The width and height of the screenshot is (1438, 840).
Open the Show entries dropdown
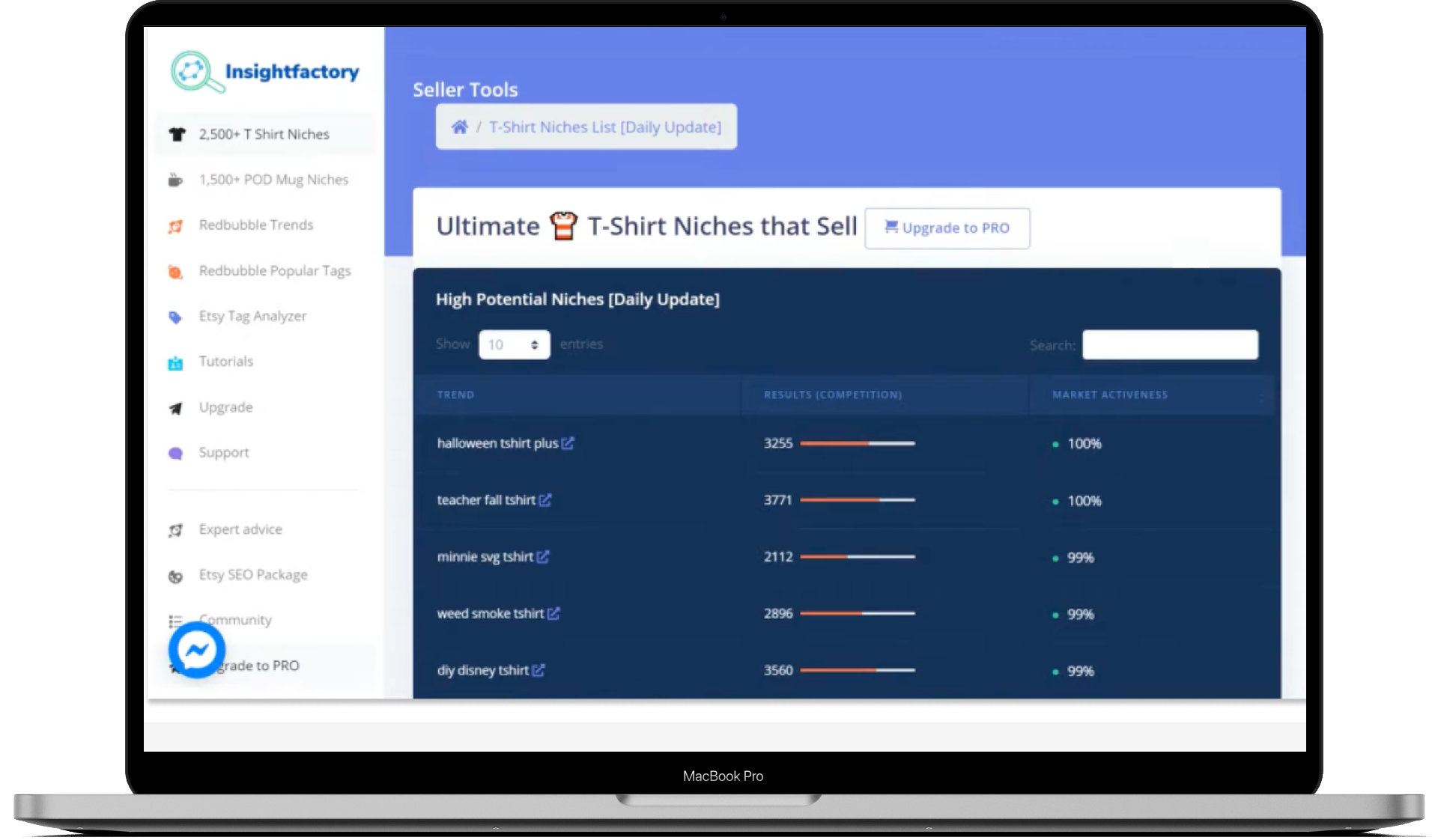pyautogui.click(x=515, y=344)
